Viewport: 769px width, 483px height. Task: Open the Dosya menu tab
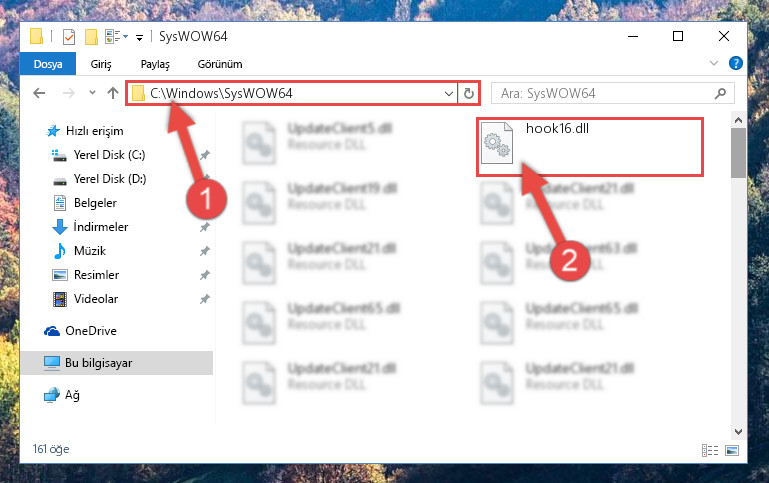coord(48,64)
